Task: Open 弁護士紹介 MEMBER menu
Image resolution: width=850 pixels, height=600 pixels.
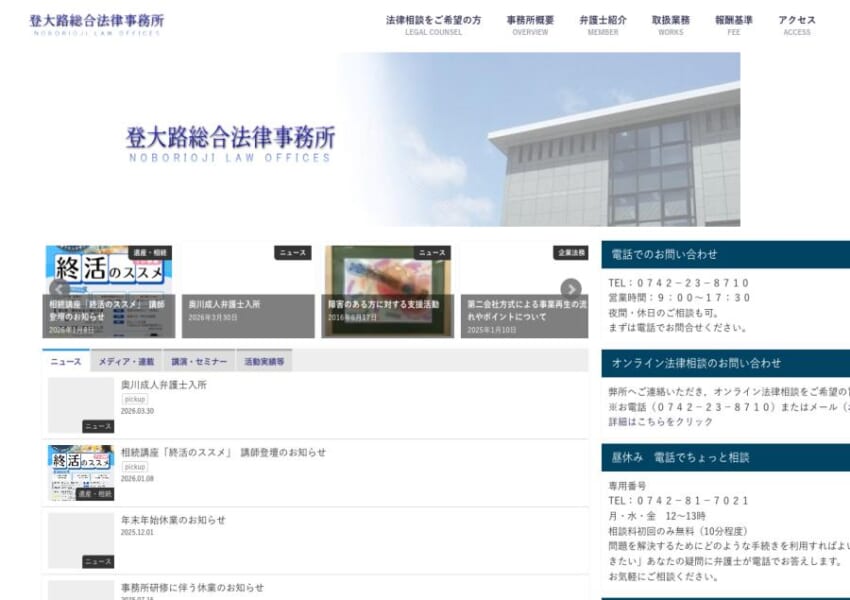Action: point(603,25)
